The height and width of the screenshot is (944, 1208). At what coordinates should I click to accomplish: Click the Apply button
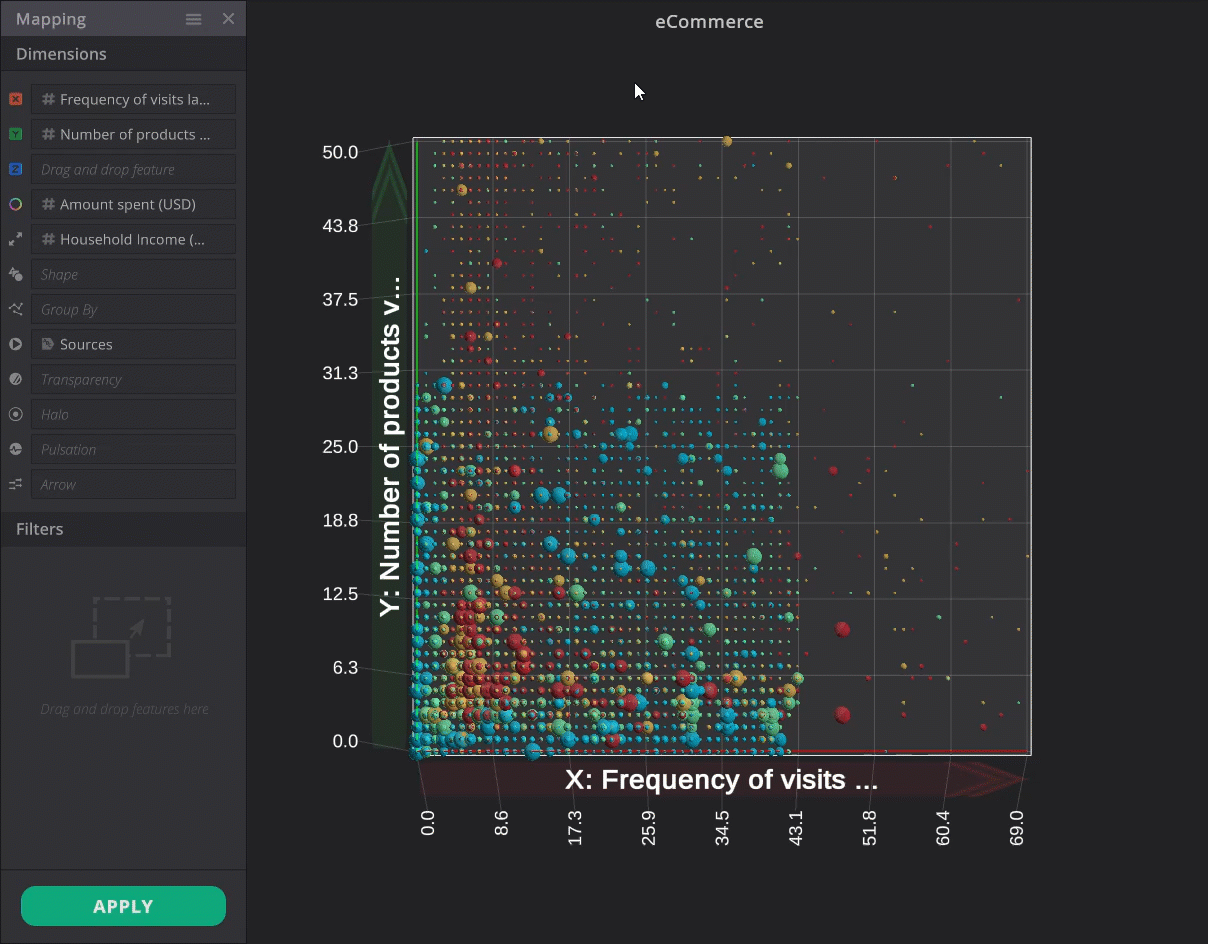tap(123, 906)
